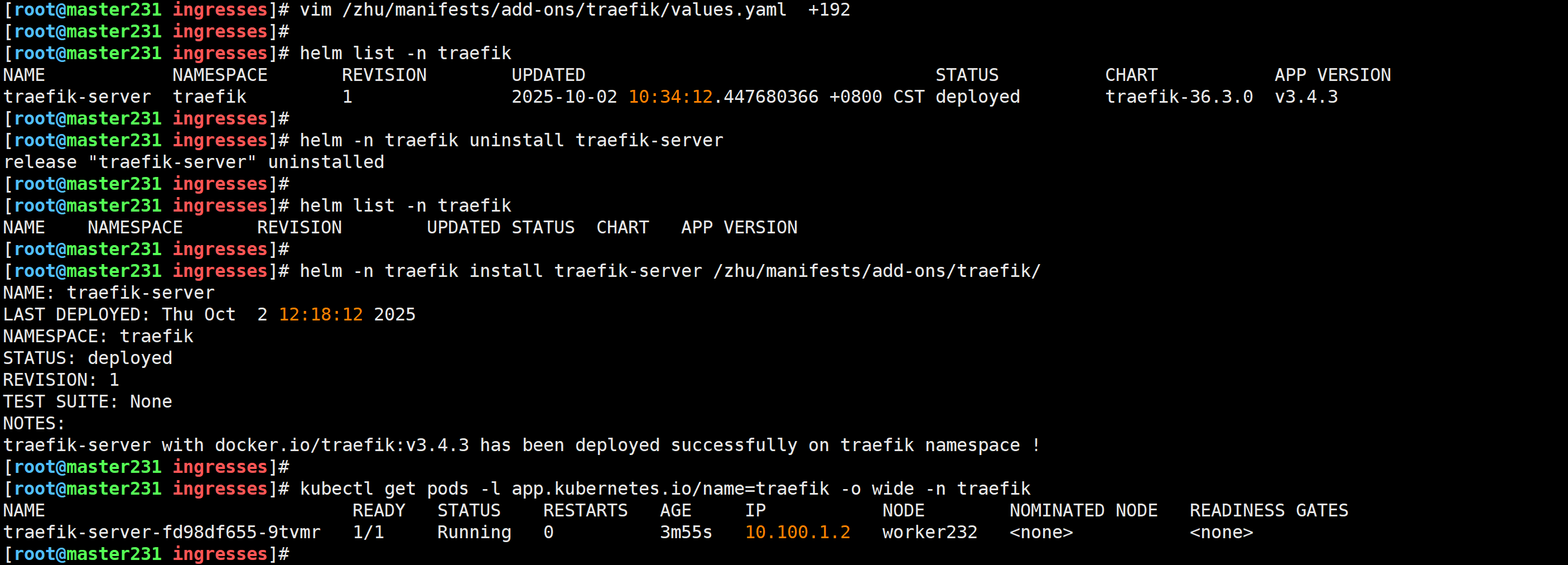Click the 'UPDATED' header in first helm table

point(548,75)
